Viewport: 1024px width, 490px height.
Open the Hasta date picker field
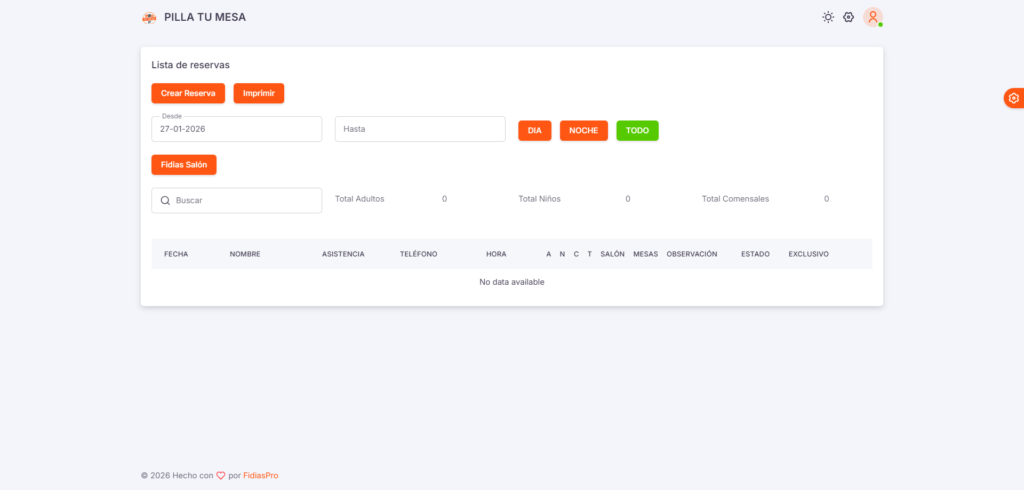[419, 129]
